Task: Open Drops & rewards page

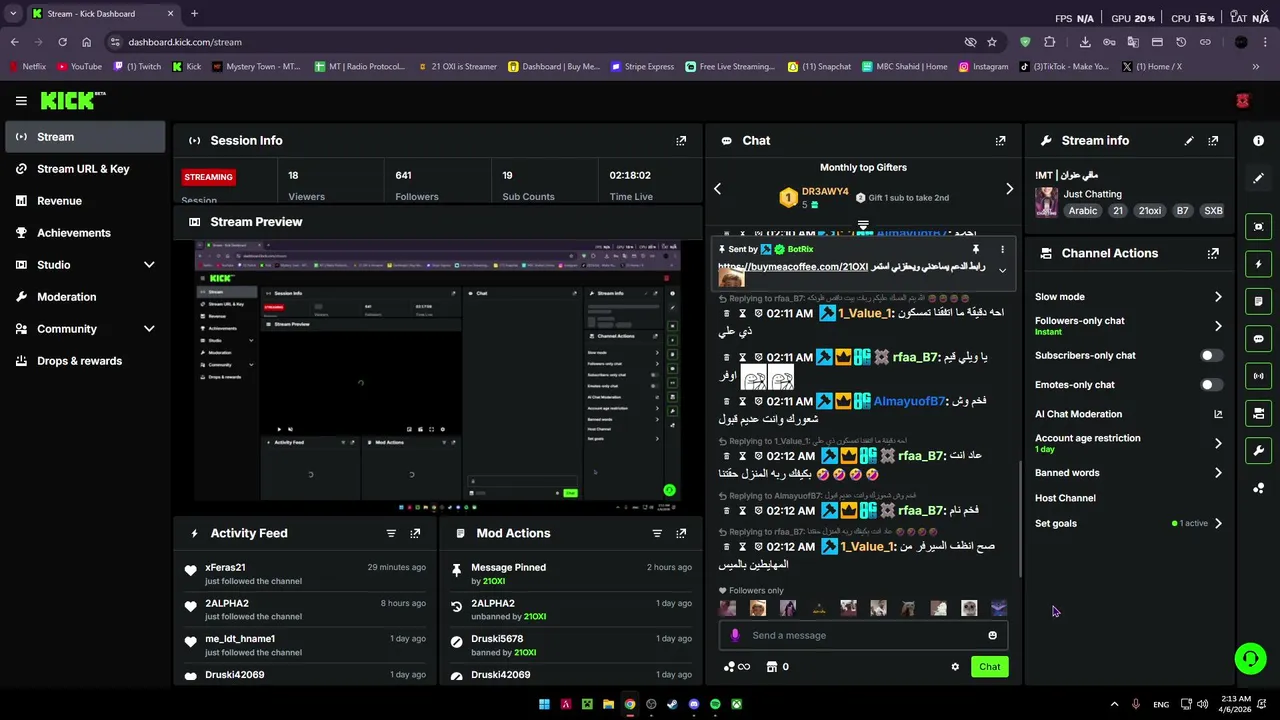Action: [85, 361]
